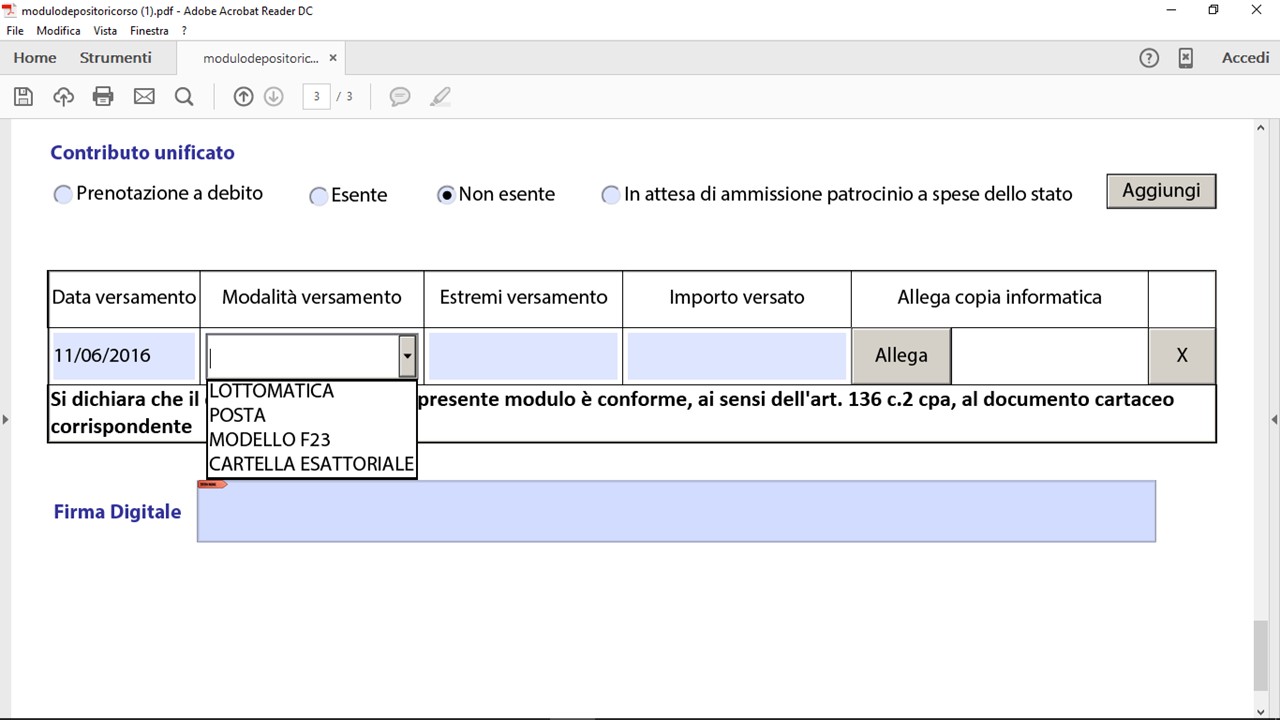Screen dimensions: 1280x720
Task: Click the Save file icon
Action: [x=23, y=97]
